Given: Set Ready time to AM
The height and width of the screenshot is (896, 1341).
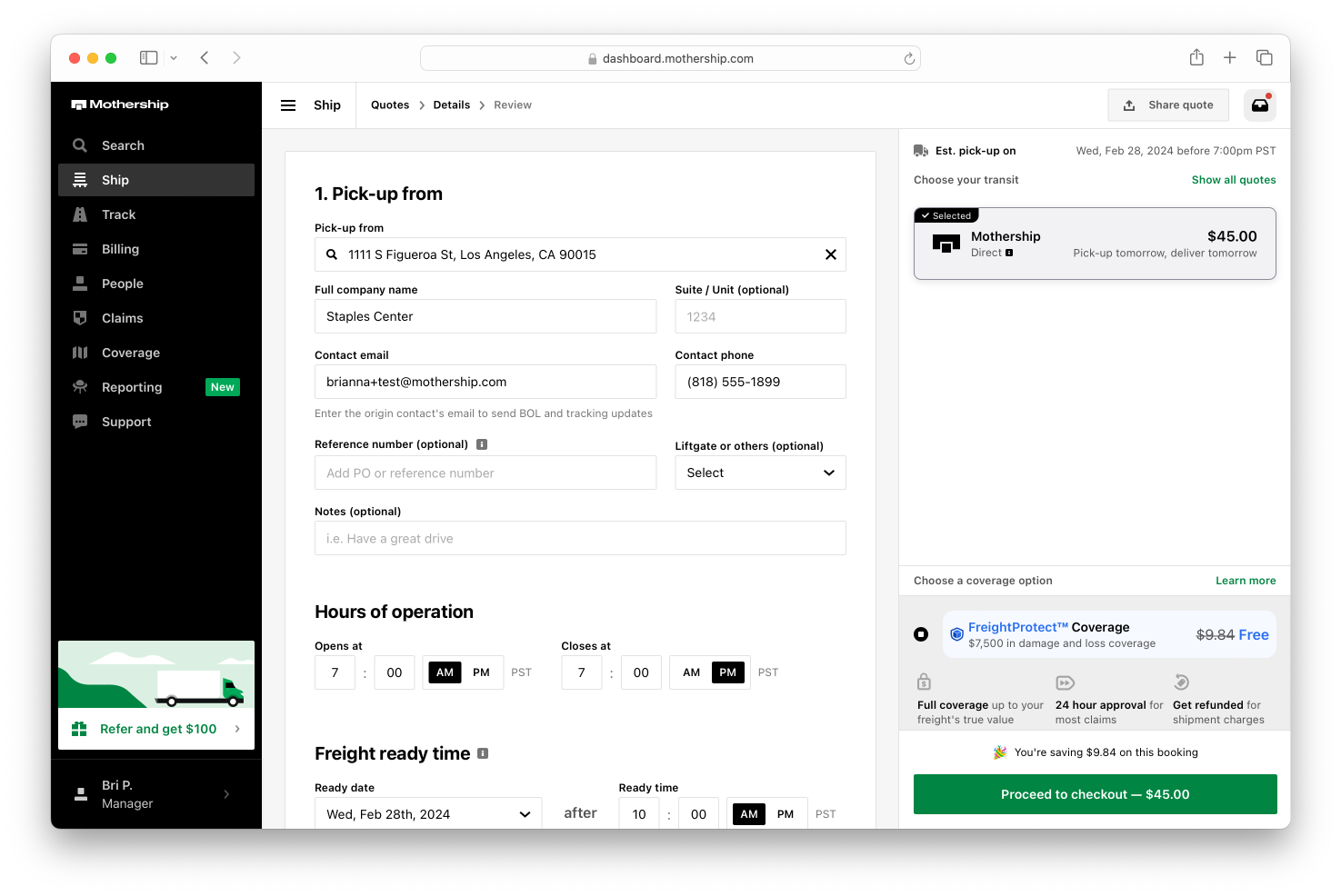Looking at the screenshot, I should pos(749,814).
